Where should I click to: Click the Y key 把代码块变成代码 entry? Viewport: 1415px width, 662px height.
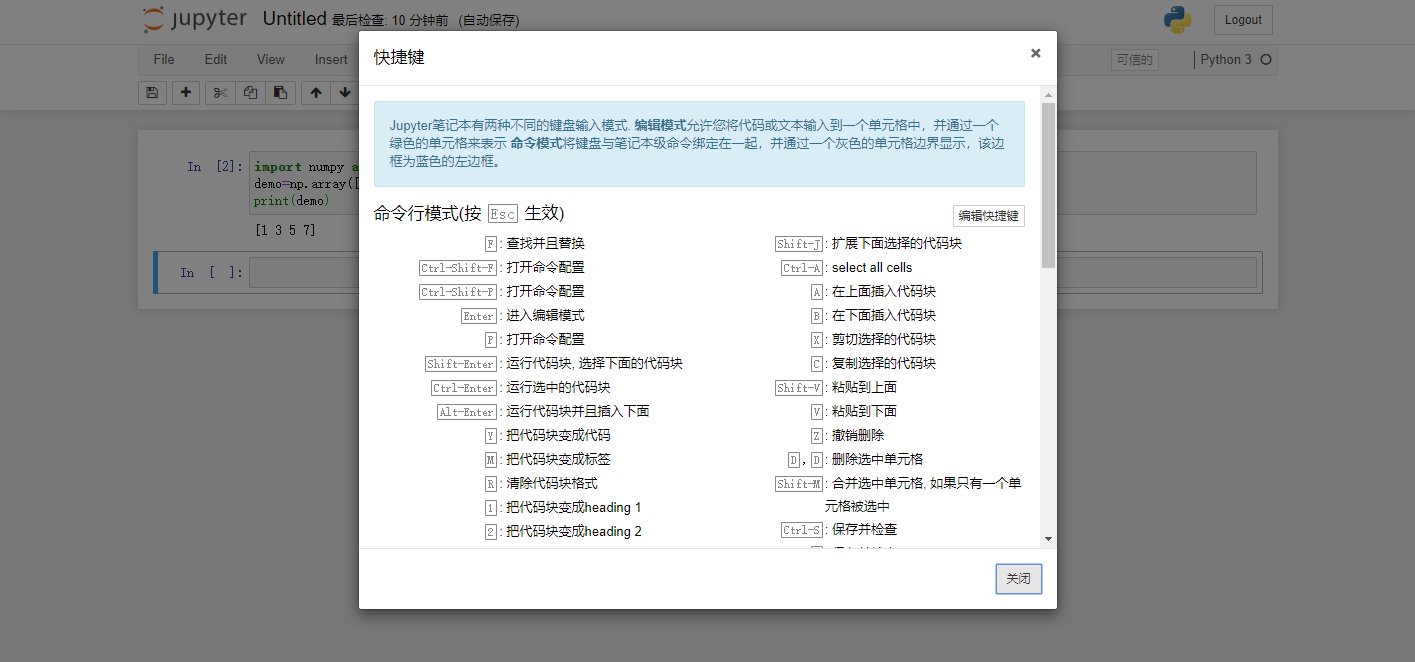547,436
